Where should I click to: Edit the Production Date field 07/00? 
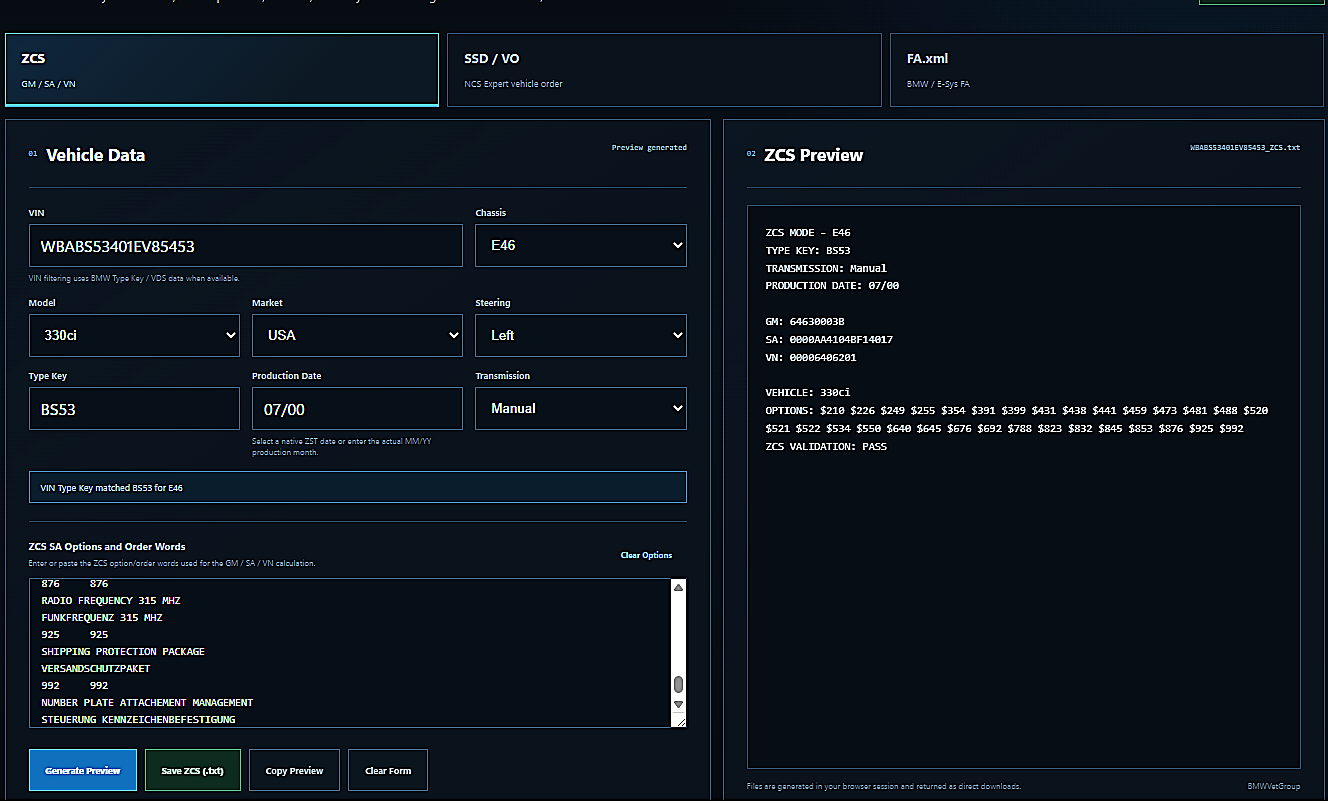(x=357, y=408)
